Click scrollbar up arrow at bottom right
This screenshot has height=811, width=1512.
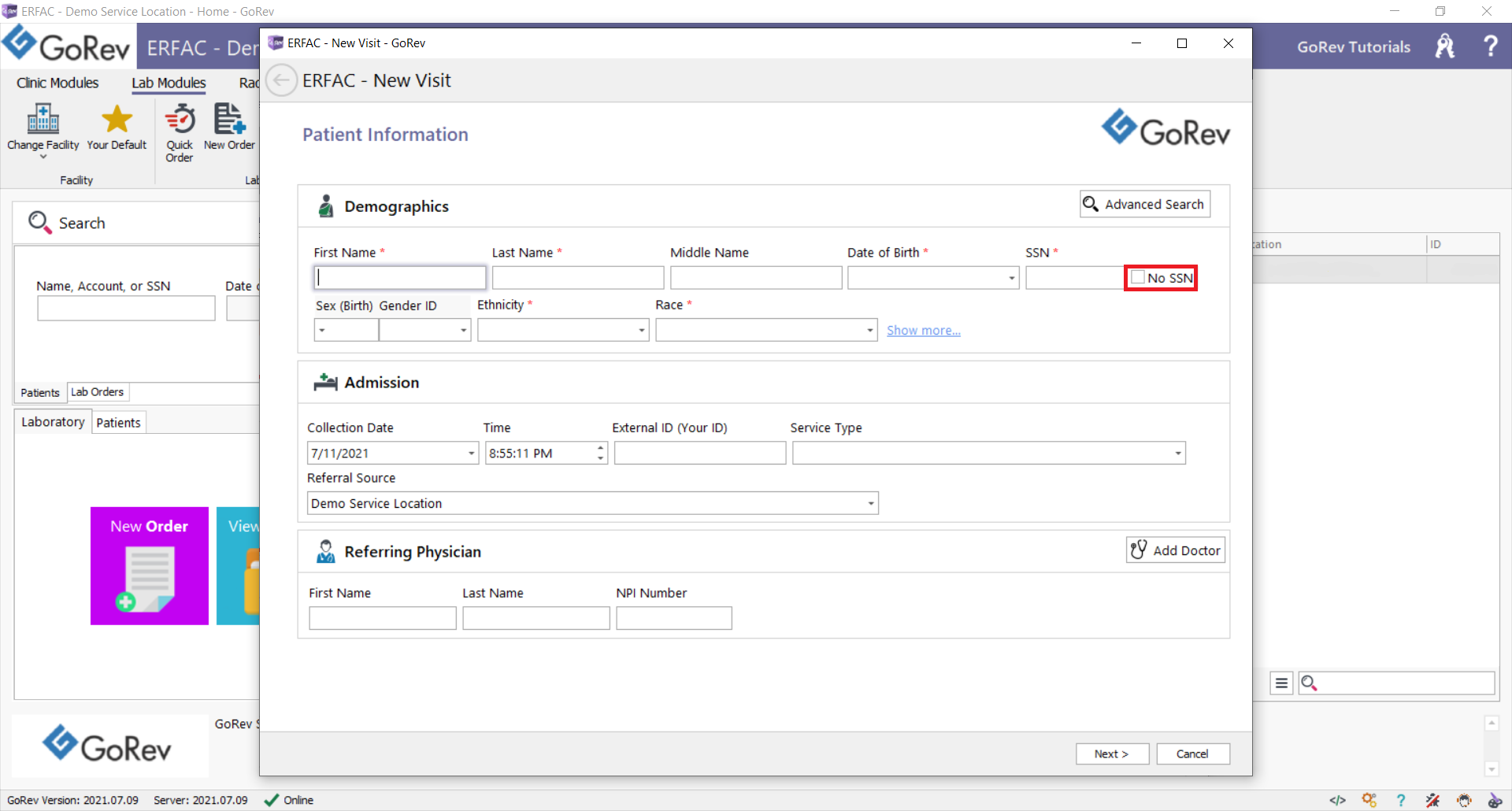click(x=1492, y=723)
